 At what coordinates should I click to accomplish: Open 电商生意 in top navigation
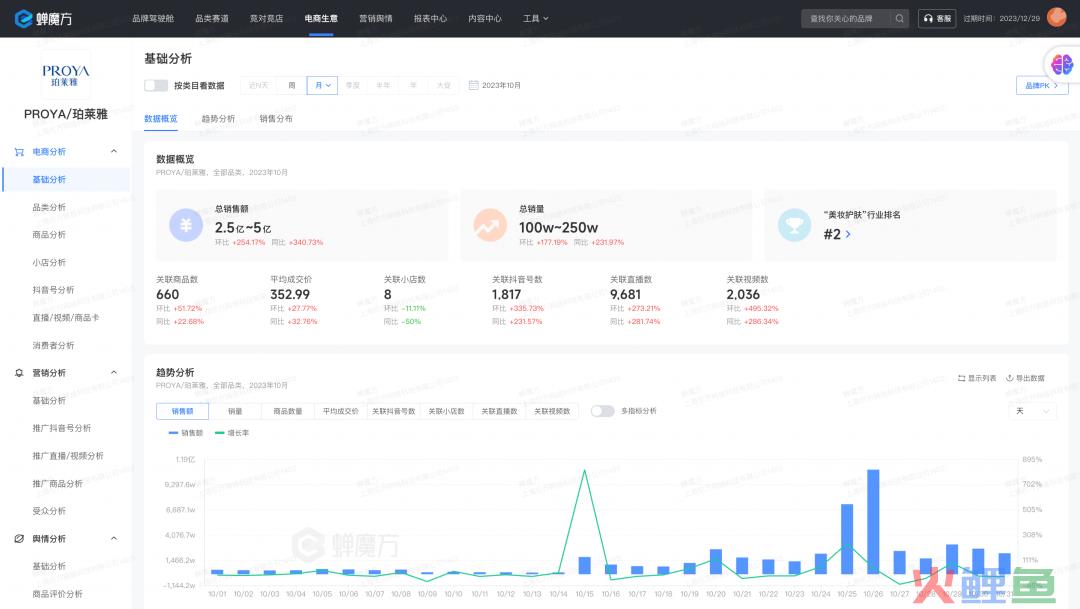[x=321, y=19]
